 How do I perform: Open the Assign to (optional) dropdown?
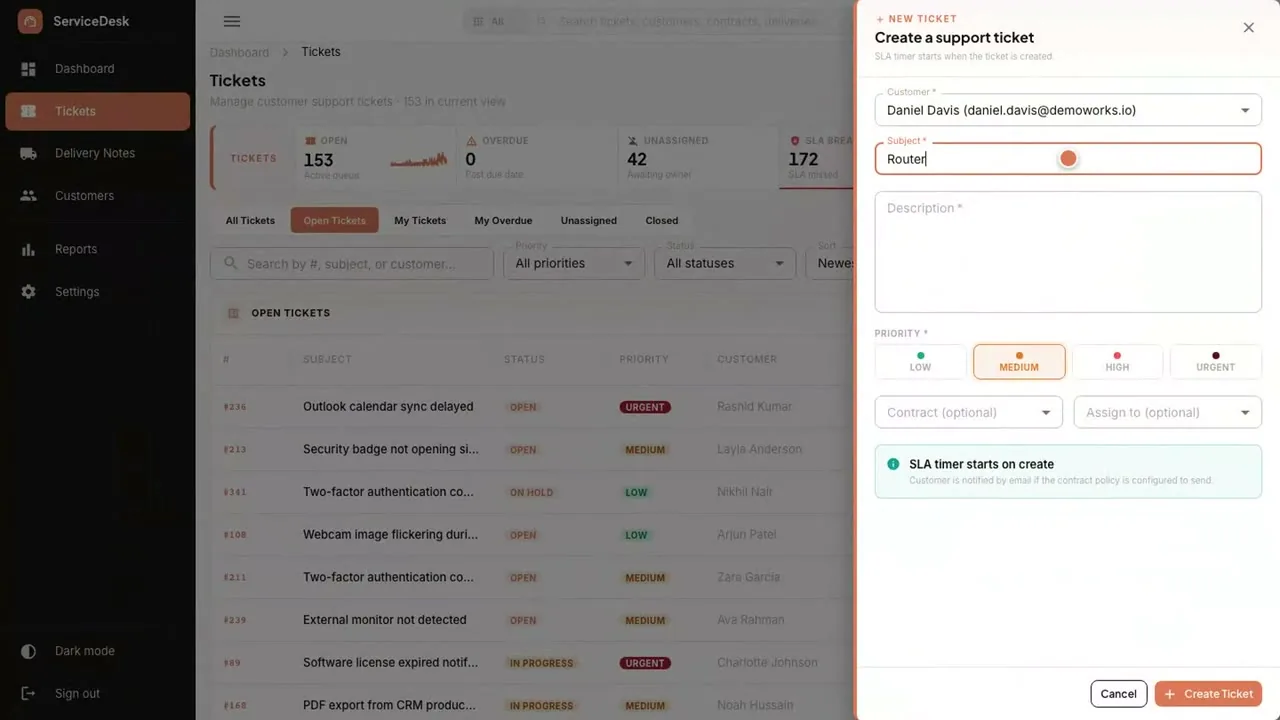click(x=1168, y=412)
